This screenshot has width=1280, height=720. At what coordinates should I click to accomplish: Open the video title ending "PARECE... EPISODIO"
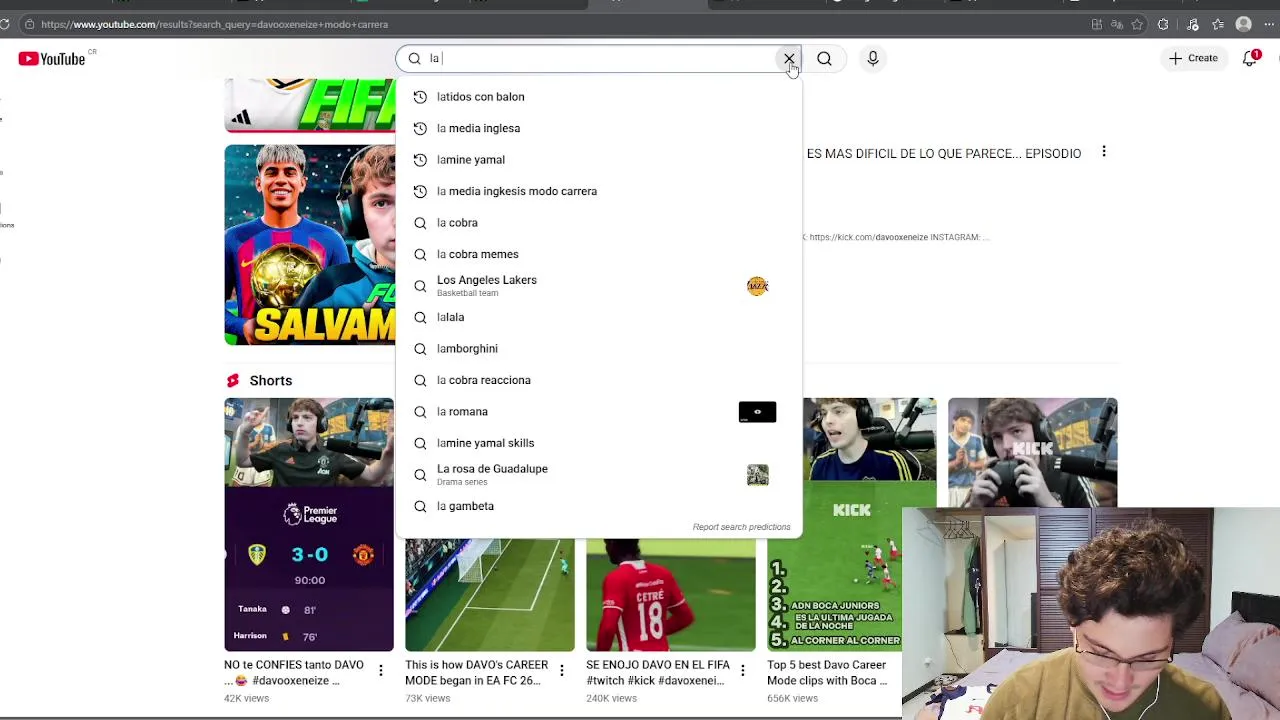click(x=943, y=154)
